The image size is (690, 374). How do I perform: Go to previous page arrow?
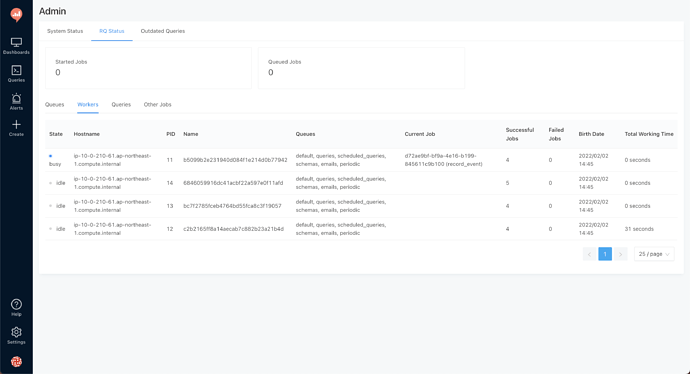[589, 254]
